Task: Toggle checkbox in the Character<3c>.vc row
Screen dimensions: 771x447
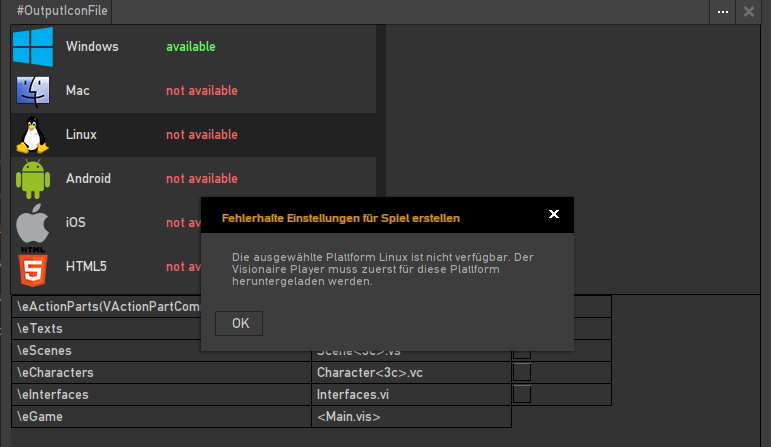Action: (x=522, y=372)
